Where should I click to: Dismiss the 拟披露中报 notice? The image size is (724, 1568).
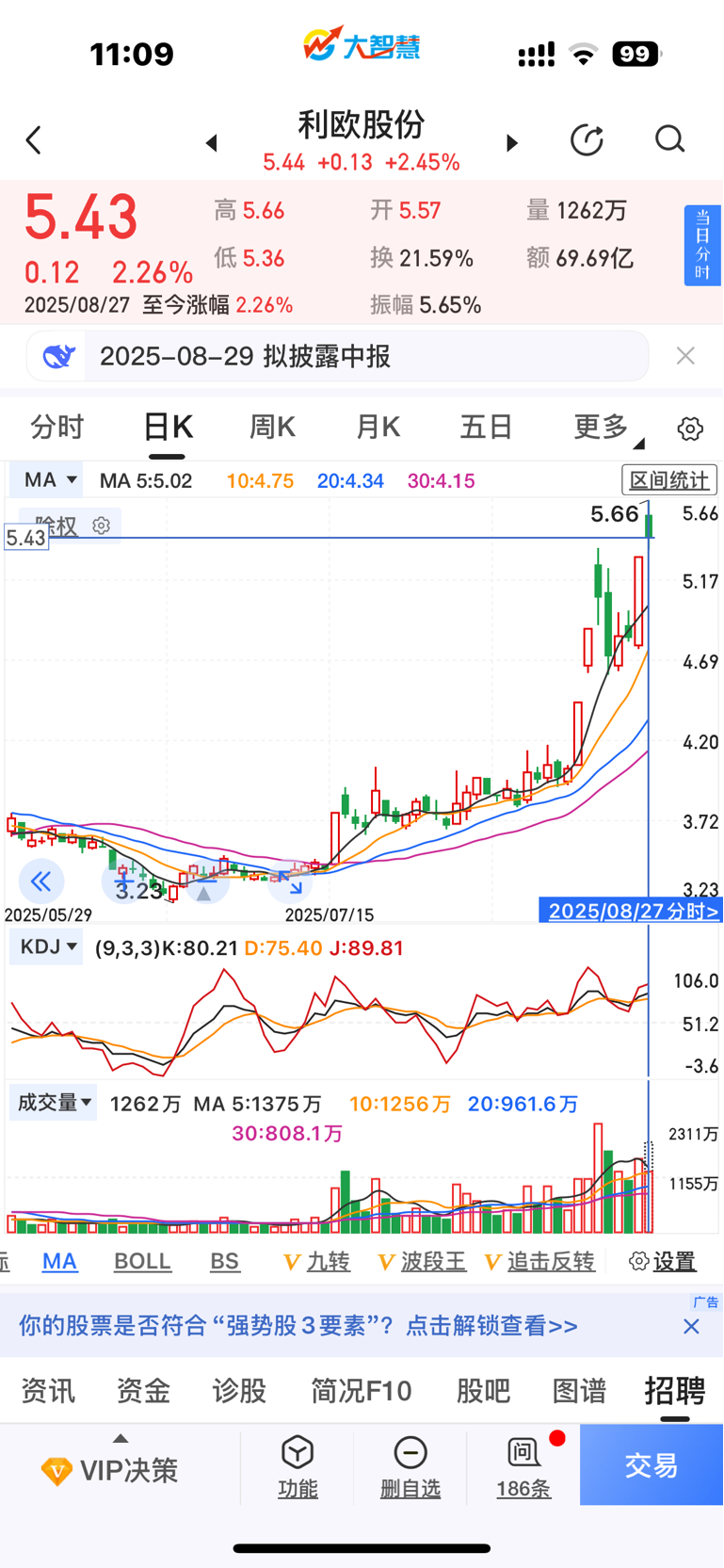[x=685, y=355]
